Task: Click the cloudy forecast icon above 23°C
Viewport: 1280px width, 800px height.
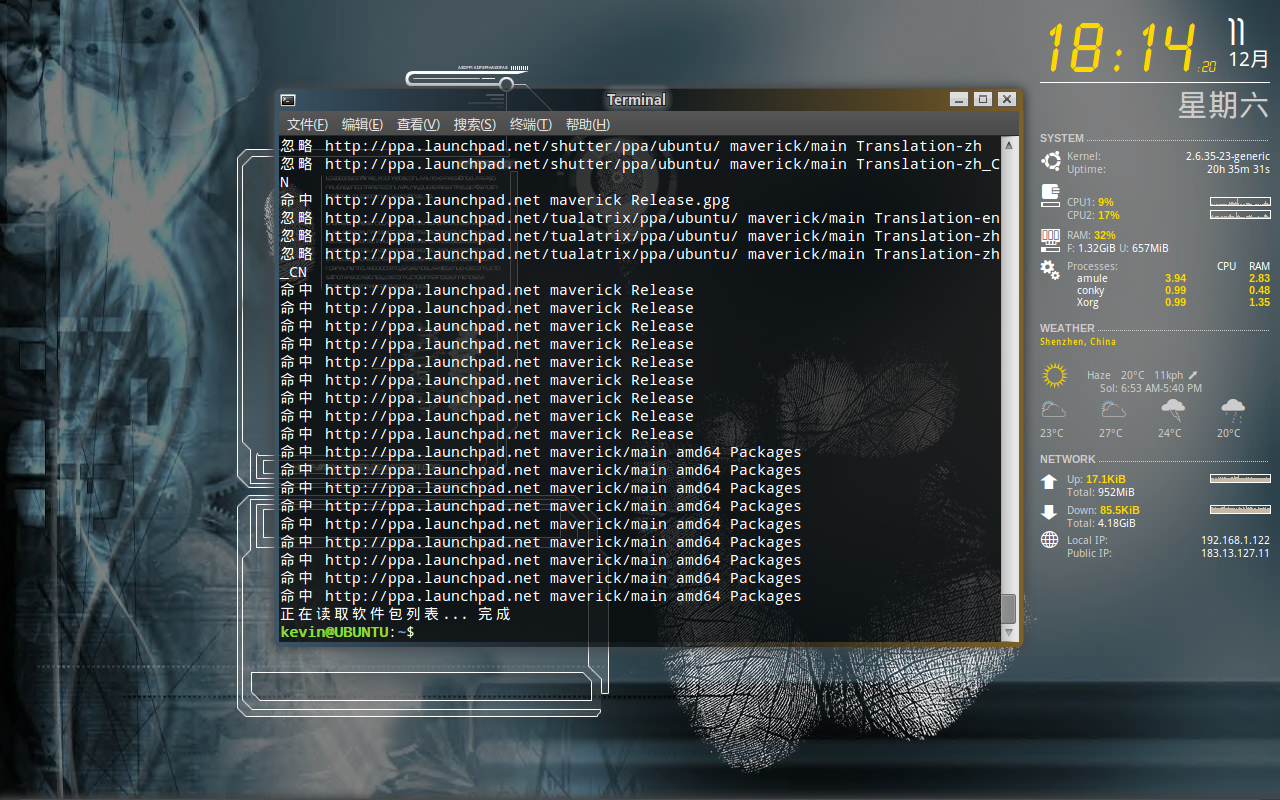Action: pos(1053,409)
